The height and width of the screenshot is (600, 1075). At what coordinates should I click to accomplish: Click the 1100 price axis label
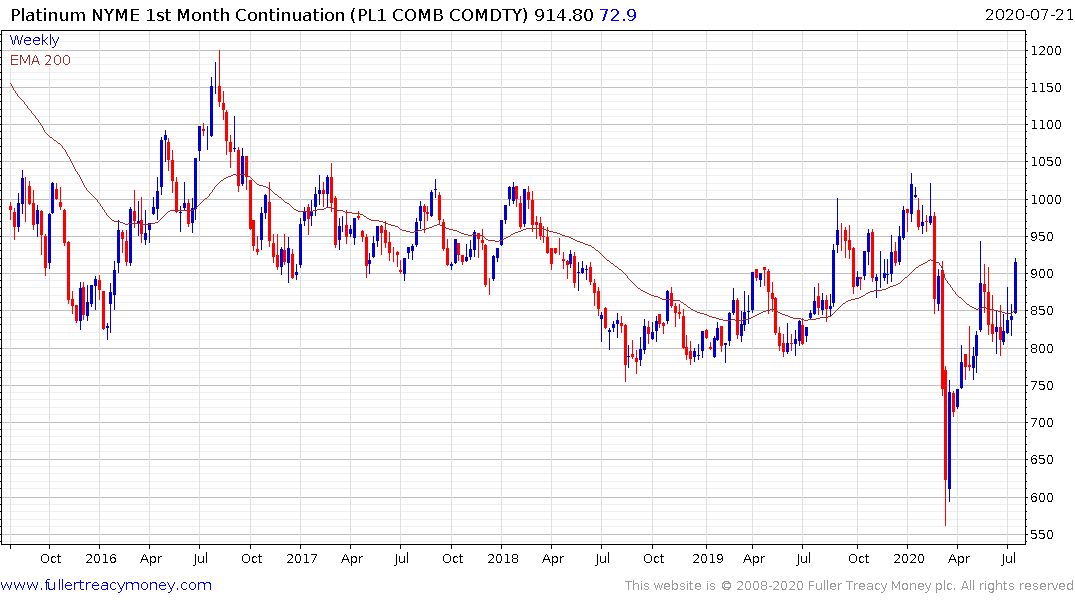(1046, 125)
